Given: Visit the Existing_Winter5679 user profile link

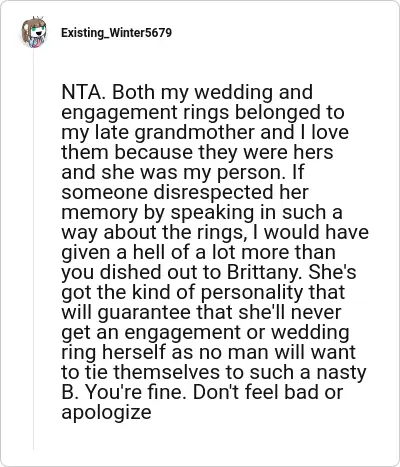Looking at the screenshot, I should click(116, 33).
